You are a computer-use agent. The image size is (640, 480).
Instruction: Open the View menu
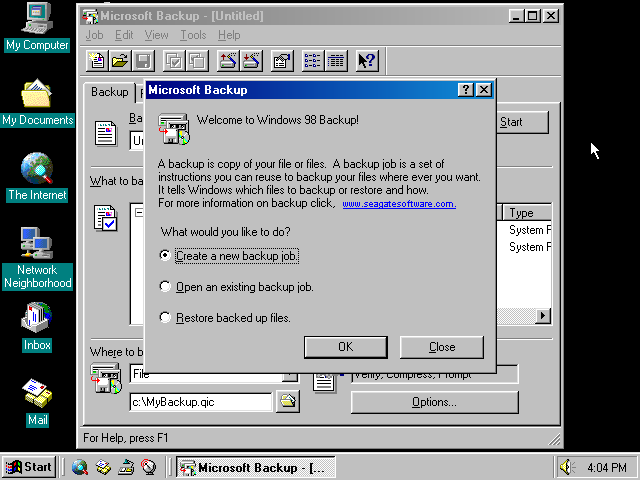156,35
